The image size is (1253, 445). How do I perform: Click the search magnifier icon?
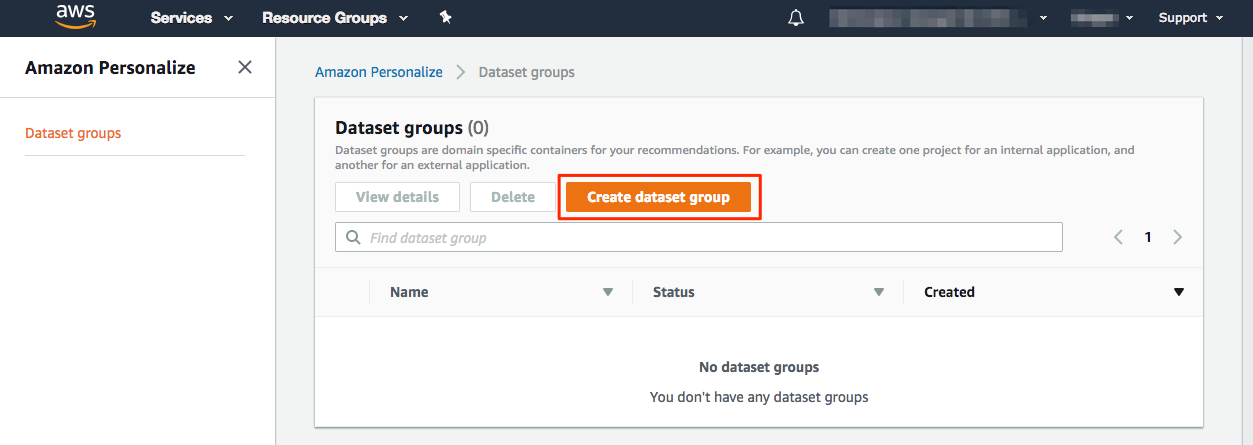coord(352,238)
